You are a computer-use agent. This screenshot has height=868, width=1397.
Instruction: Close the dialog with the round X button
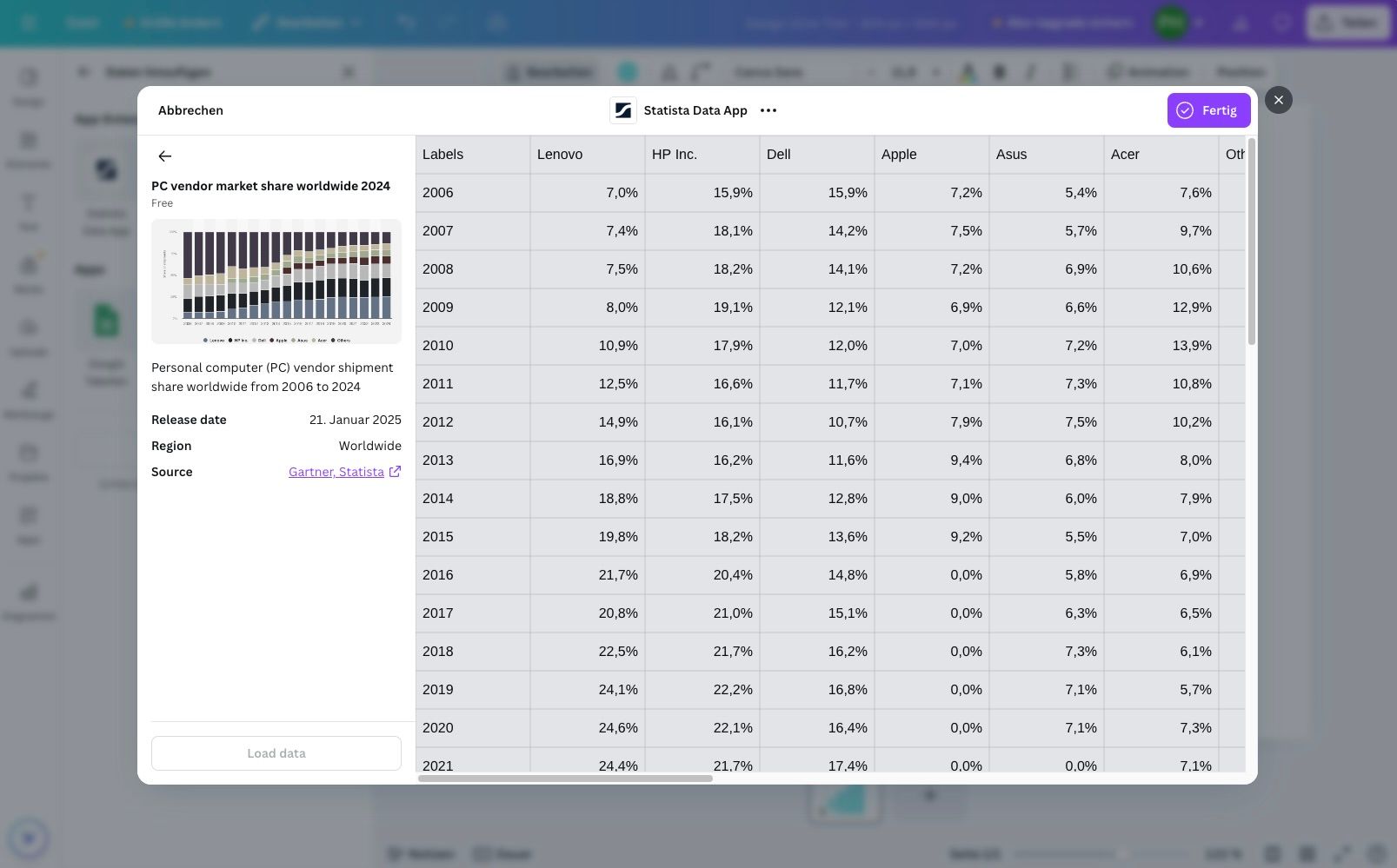1278,100
